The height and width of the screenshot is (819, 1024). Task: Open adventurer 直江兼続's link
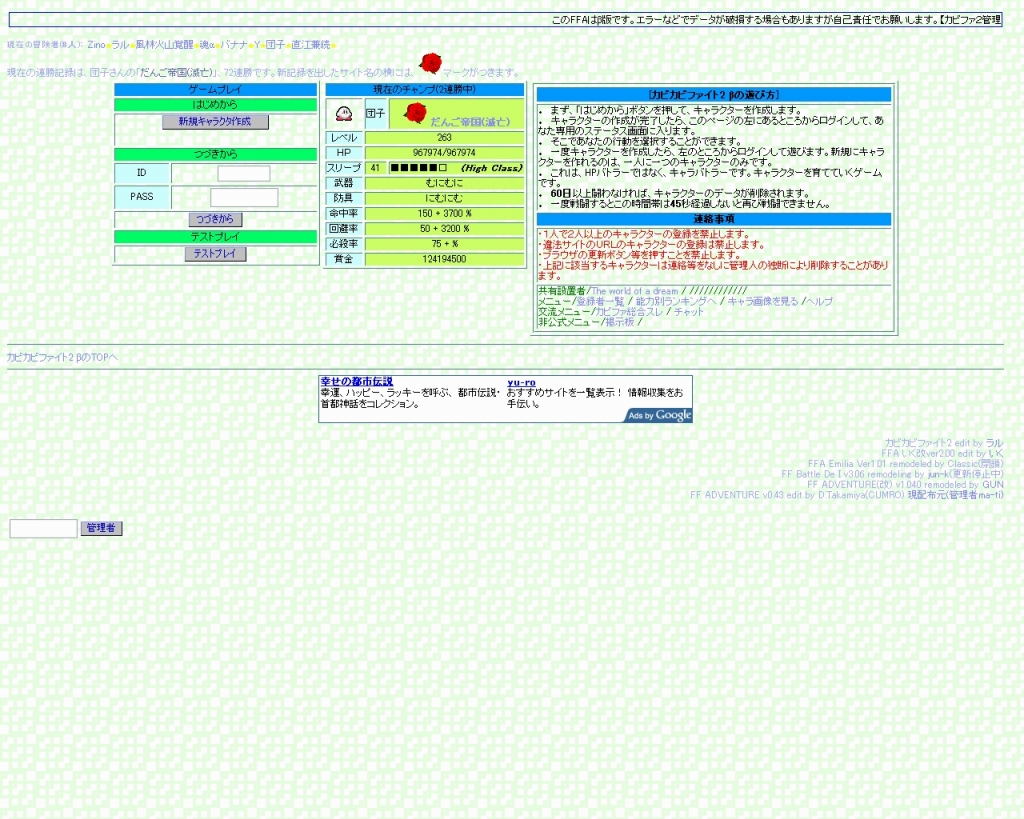pyautogui.click(x=310, y=45)
